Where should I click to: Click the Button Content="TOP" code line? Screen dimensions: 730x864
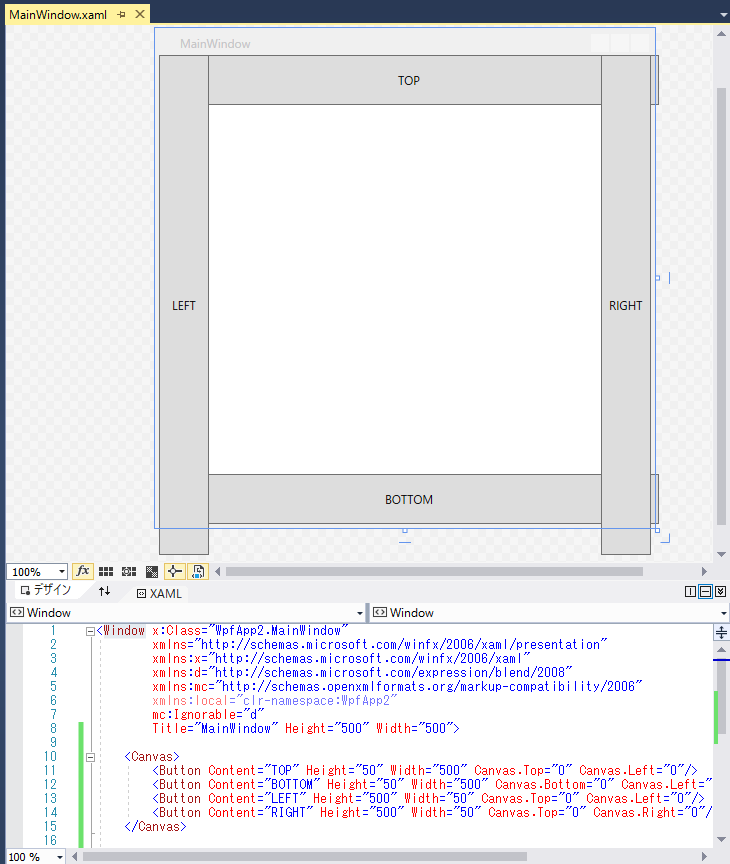tap(425, 770)
